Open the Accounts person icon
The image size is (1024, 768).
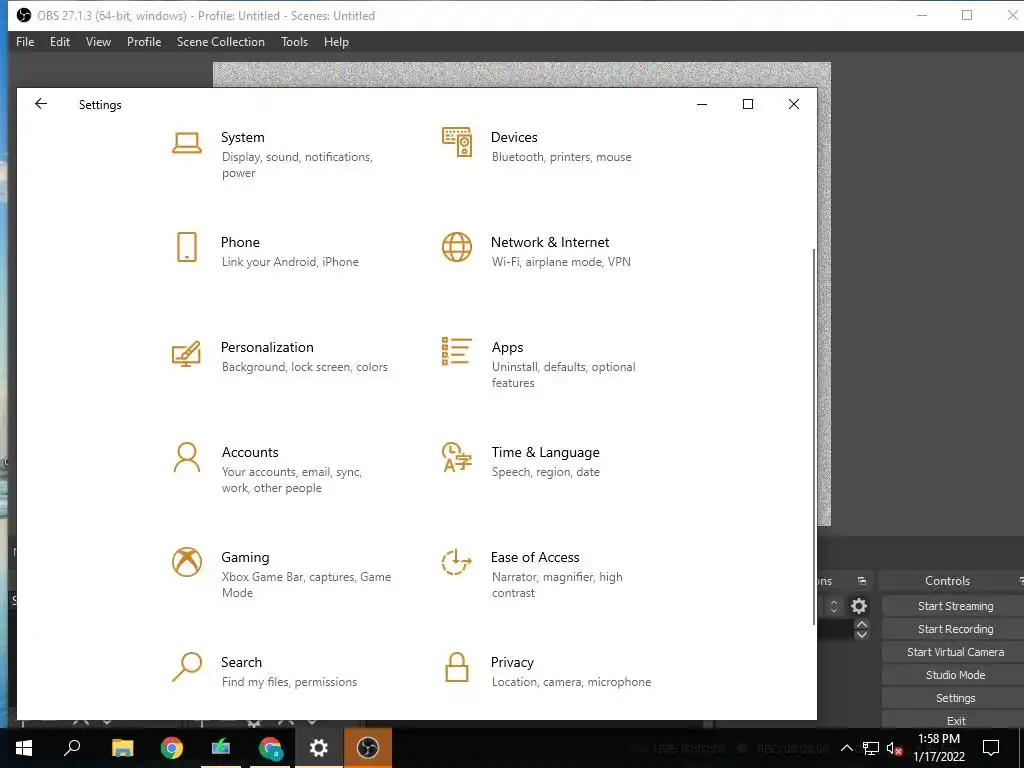click(187, 457)
